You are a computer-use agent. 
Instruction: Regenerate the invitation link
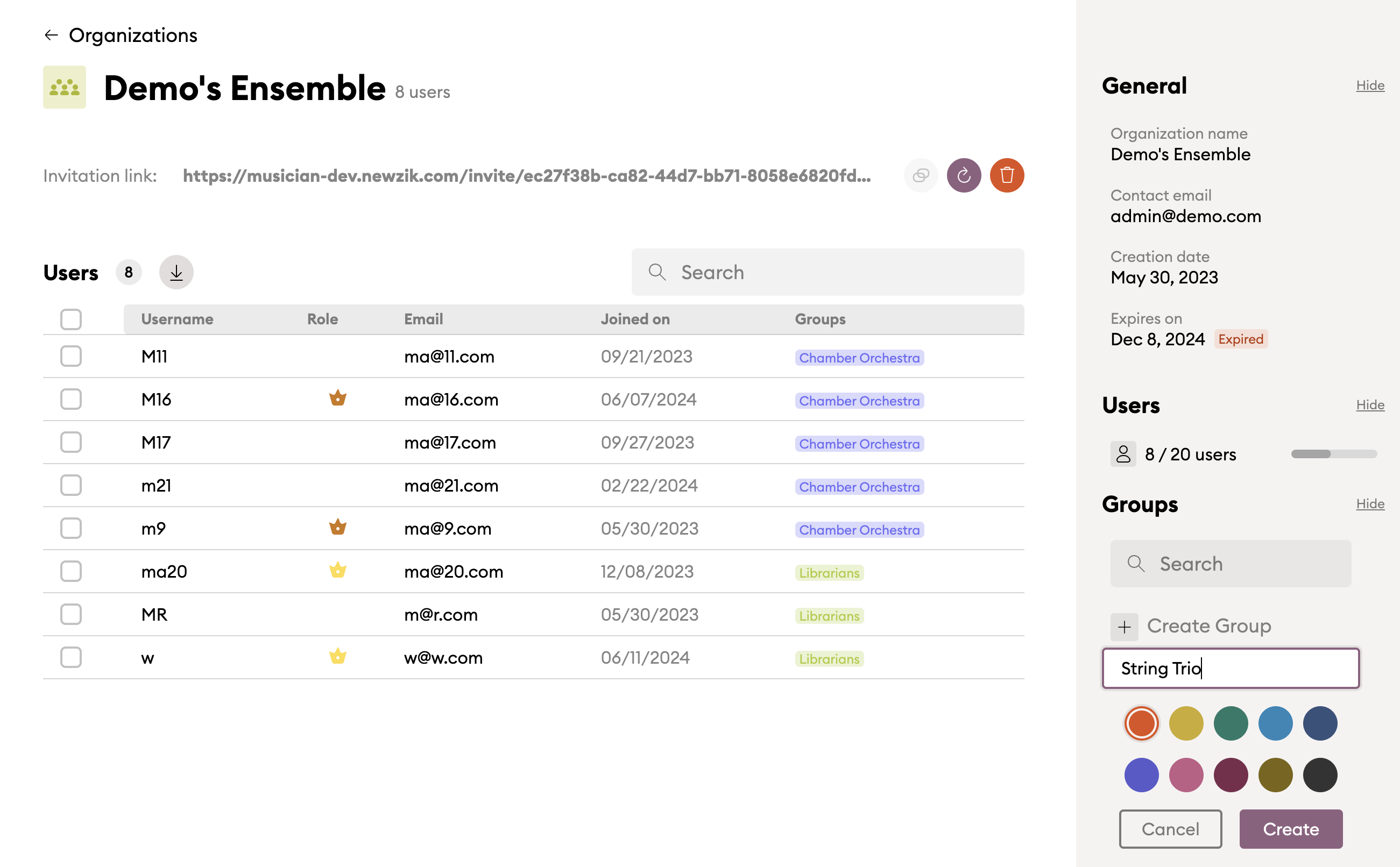tap(964, 175)
